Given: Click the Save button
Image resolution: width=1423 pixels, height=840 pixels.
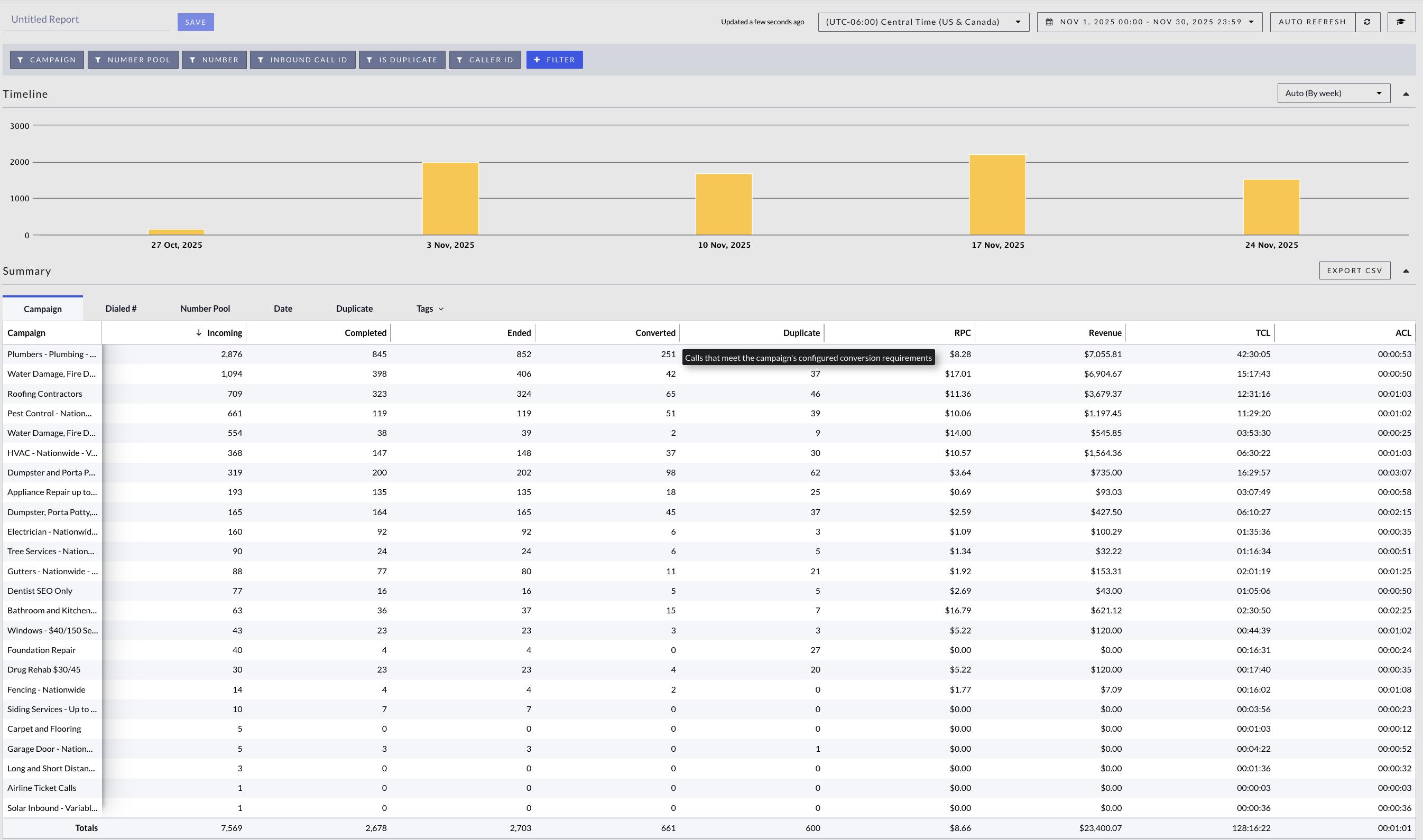Looking at the screenshot, I should [x=196, y=22].
